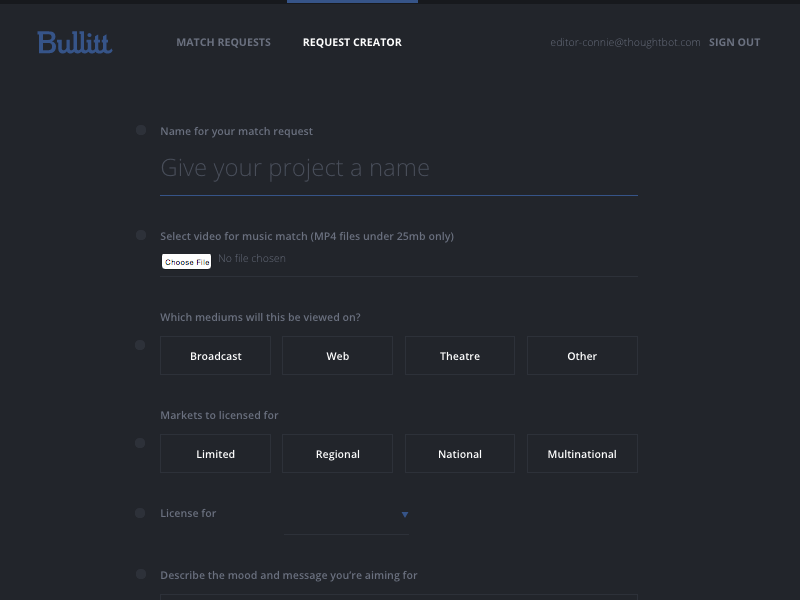Click the Bullitt logo
Viewport: 800px width, 600px height.
(x=75, y=42)
